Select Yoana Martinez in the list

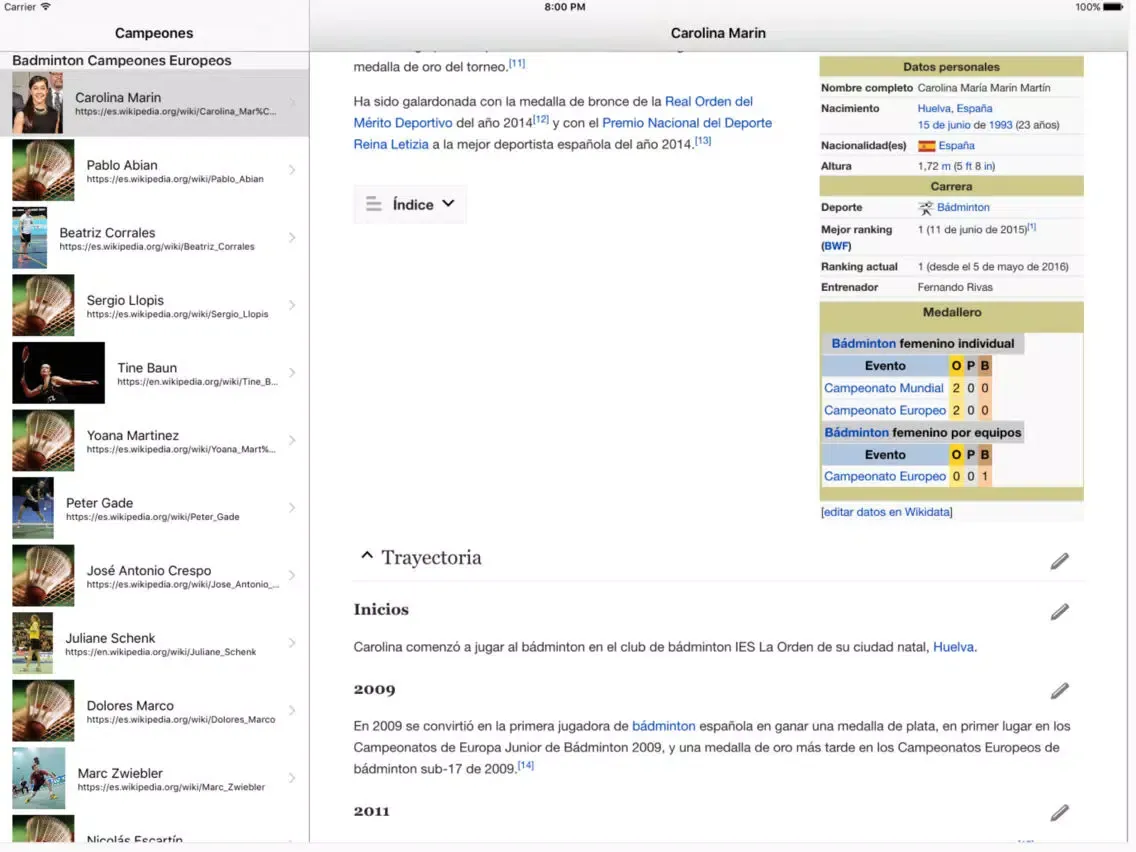(154, 440)
